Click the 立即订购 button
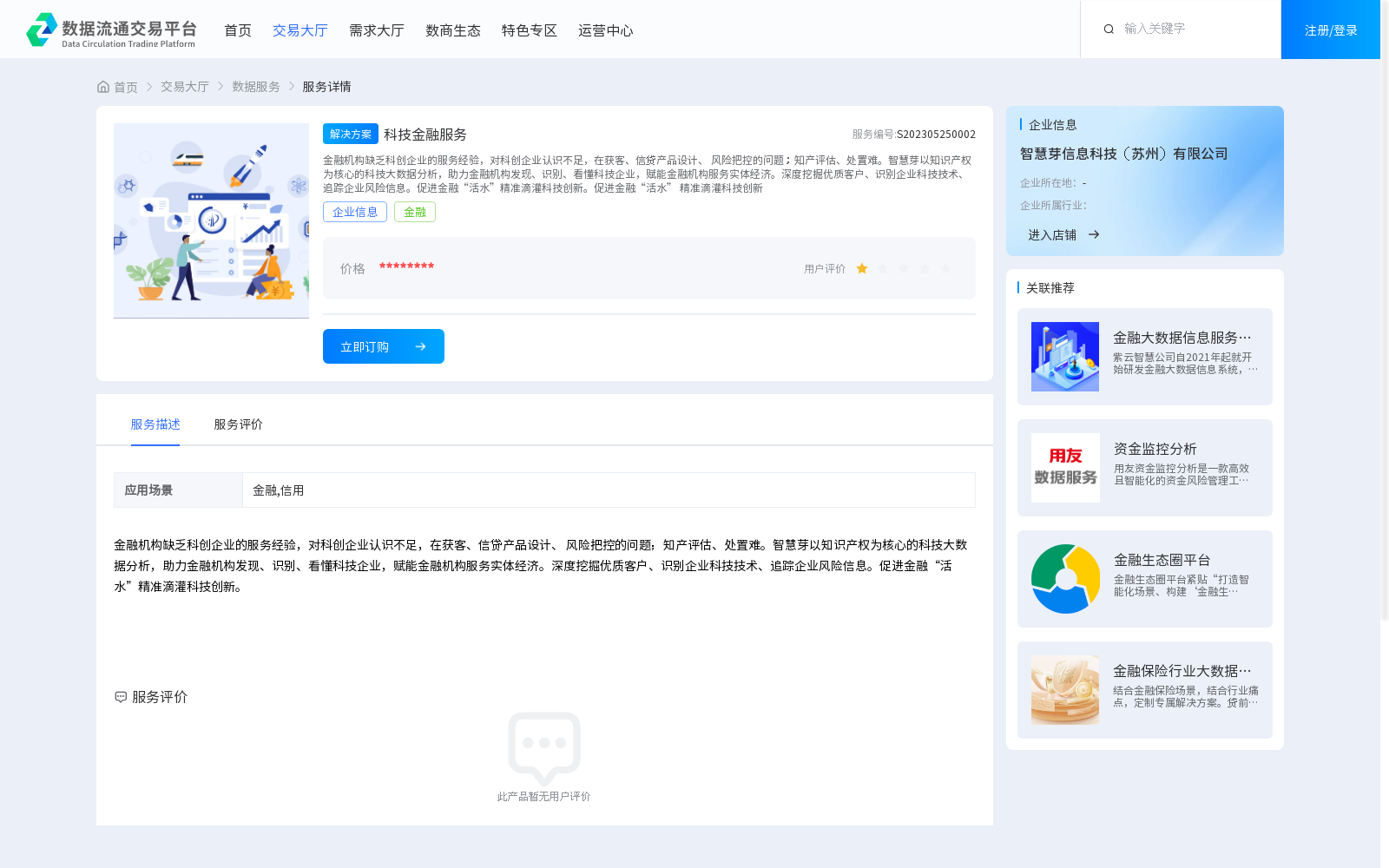The image size is (1389, 868). [384, 346]
